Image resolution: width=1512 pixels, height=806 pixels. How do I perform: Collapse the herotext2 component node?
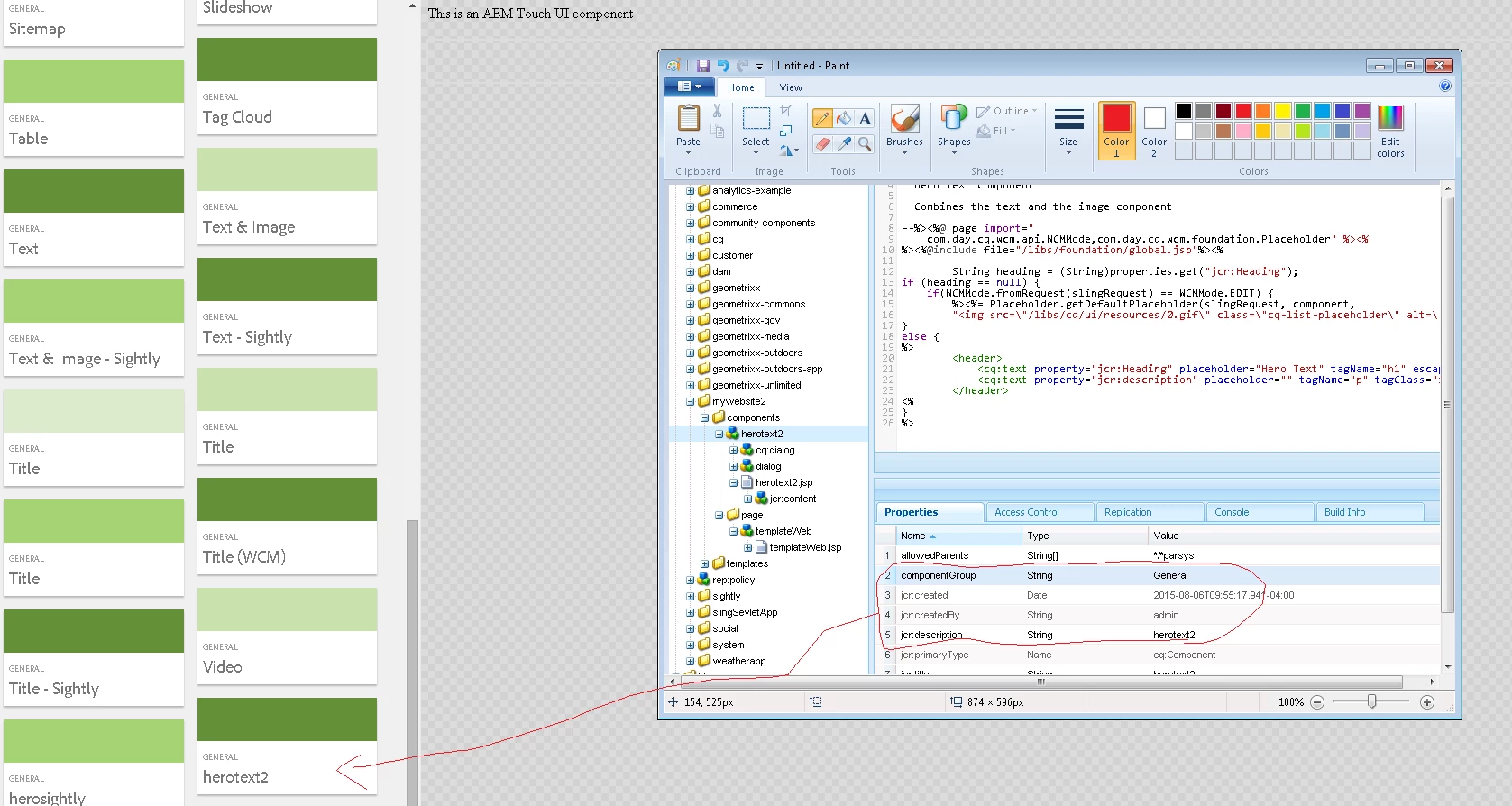719,434
